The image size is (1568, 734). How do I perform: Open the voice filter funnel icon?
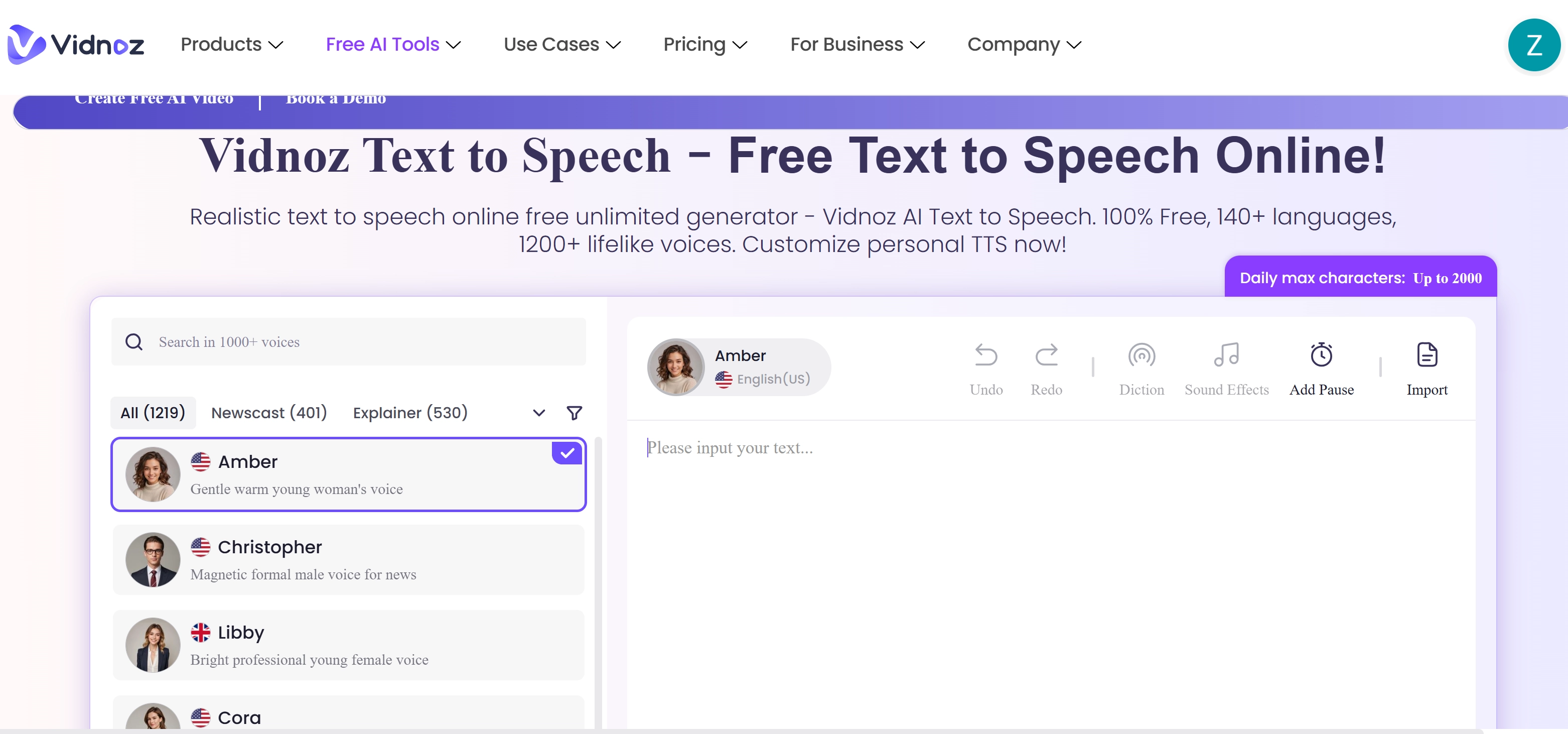pyautogui.click(x=574, y=413)
